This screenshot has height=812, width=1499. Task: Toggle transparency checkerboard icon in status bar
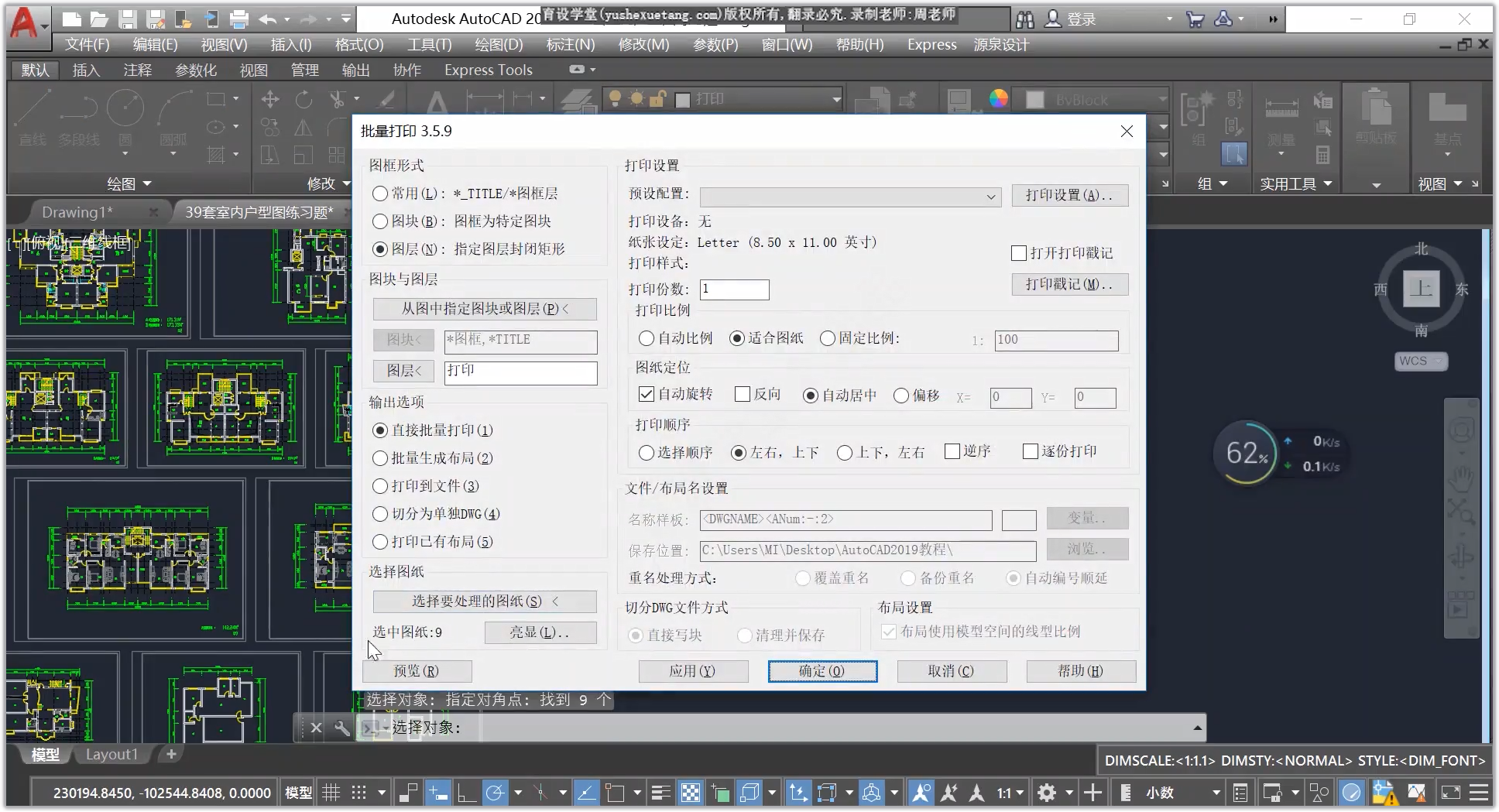[690, 793]
